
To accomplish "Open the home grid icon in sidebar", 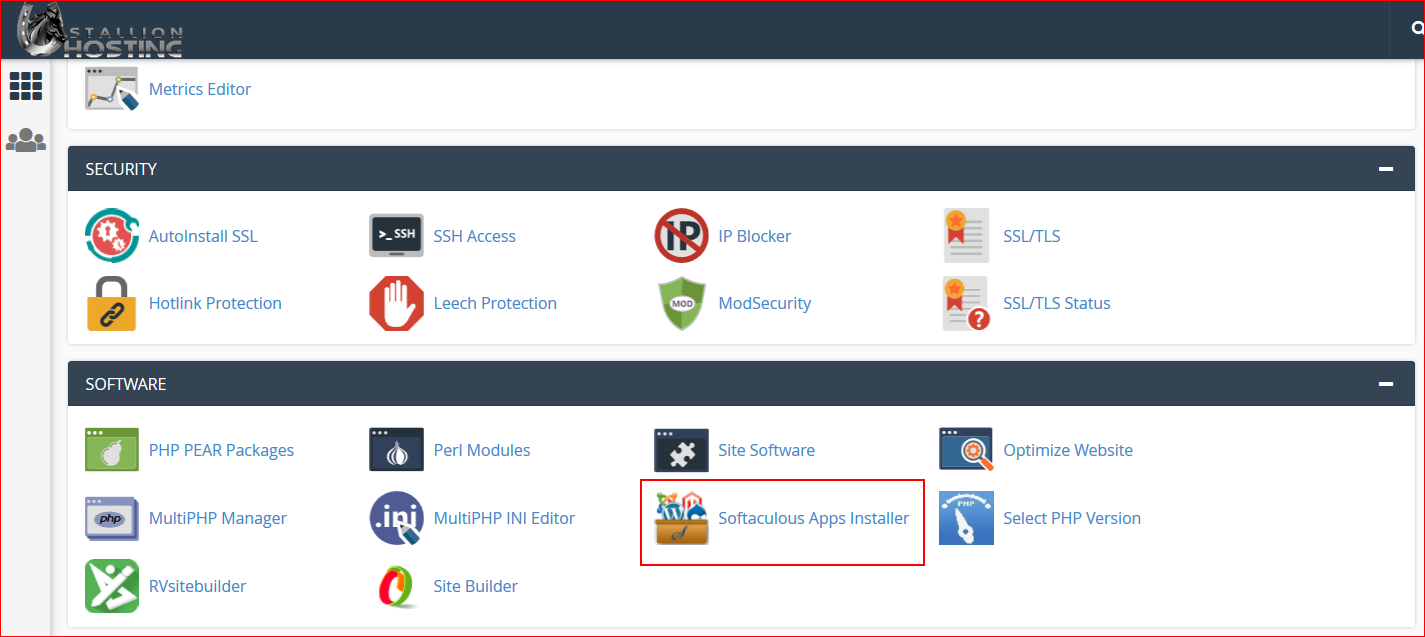I will [x=26, y=86].
